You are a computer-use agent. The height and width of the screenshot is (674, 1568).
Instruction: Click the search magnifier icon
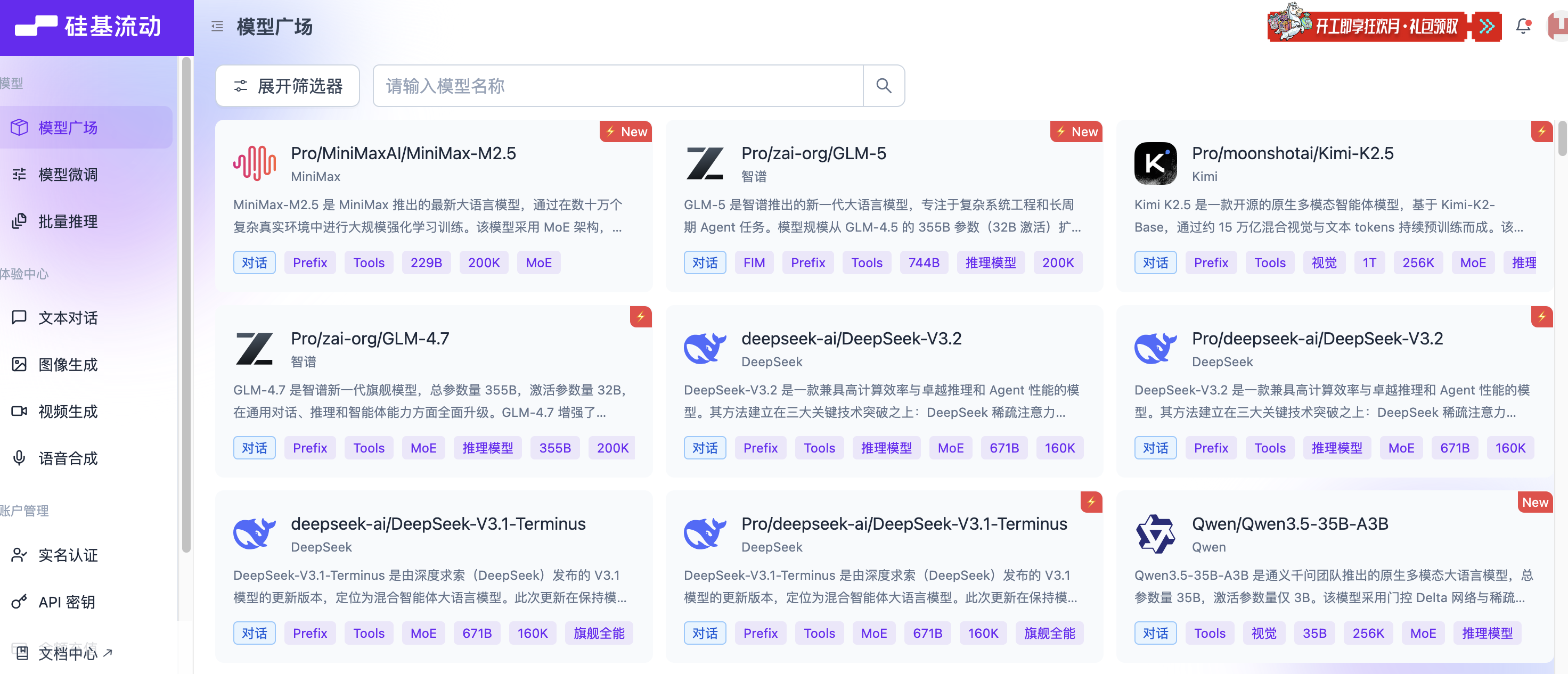pos(883,86)
